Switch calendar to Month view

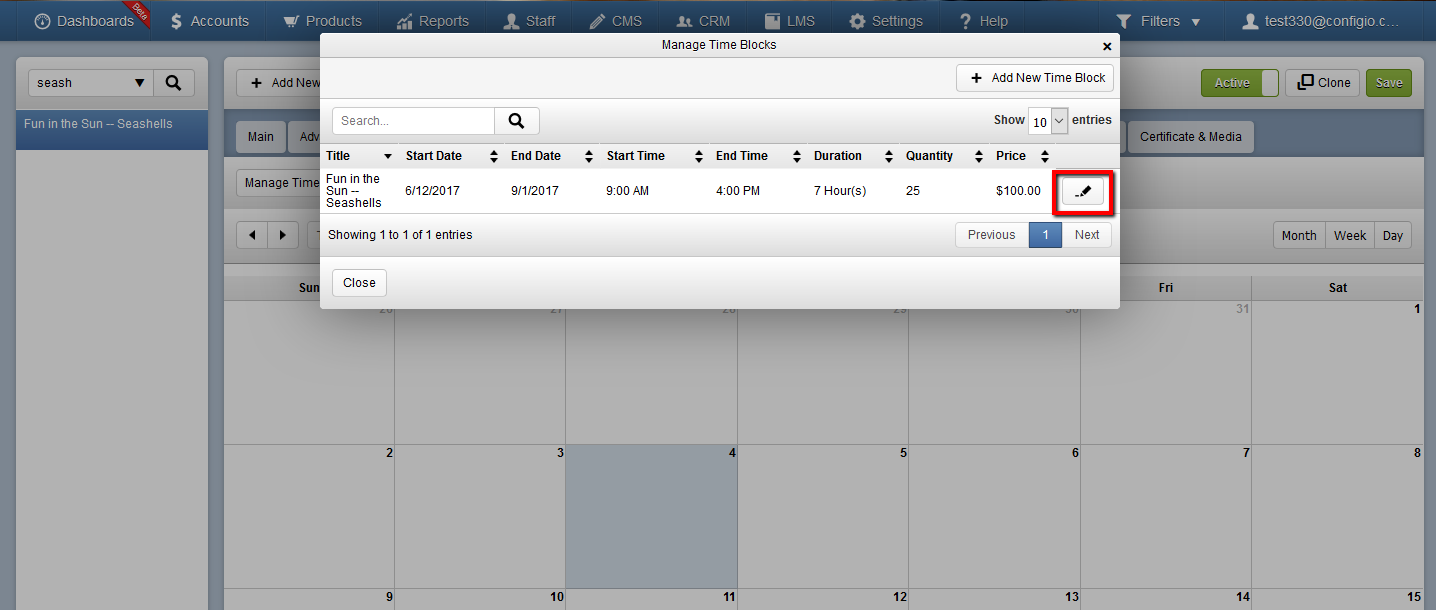[1299, 236]
